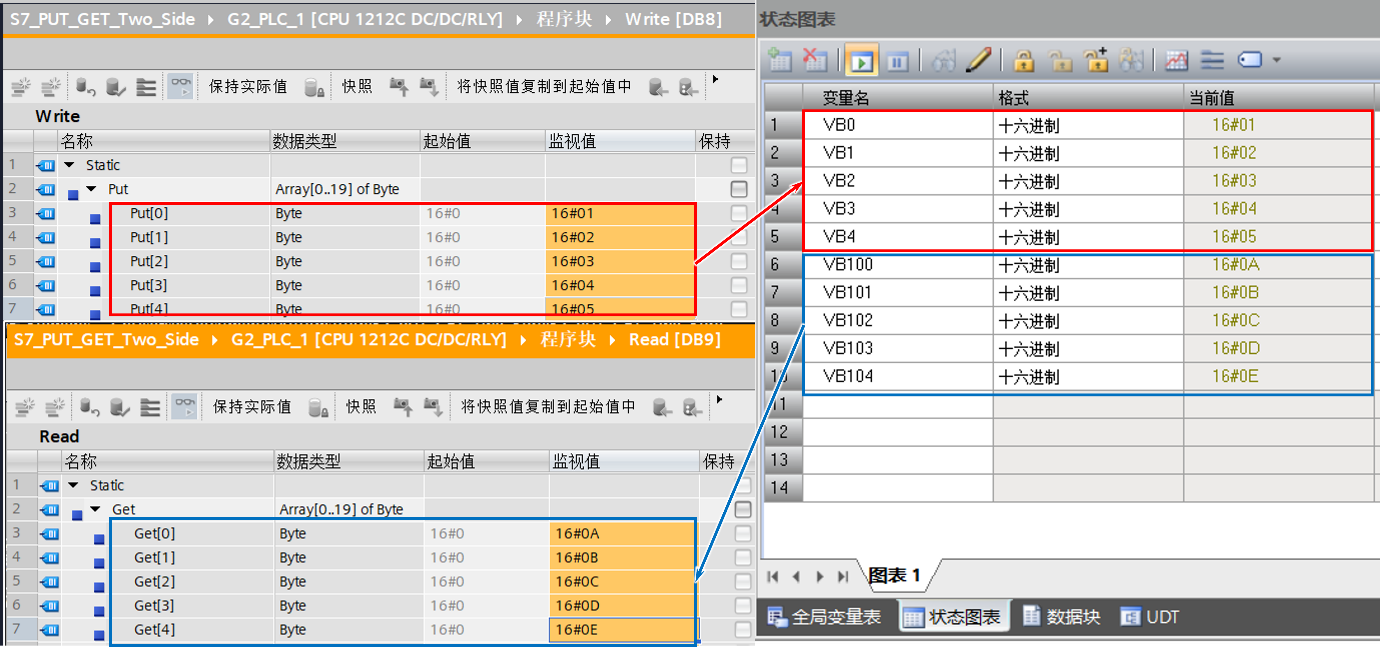Open the trend chart graph icon
This screenshot has width=1380, height=647.
1176,60
